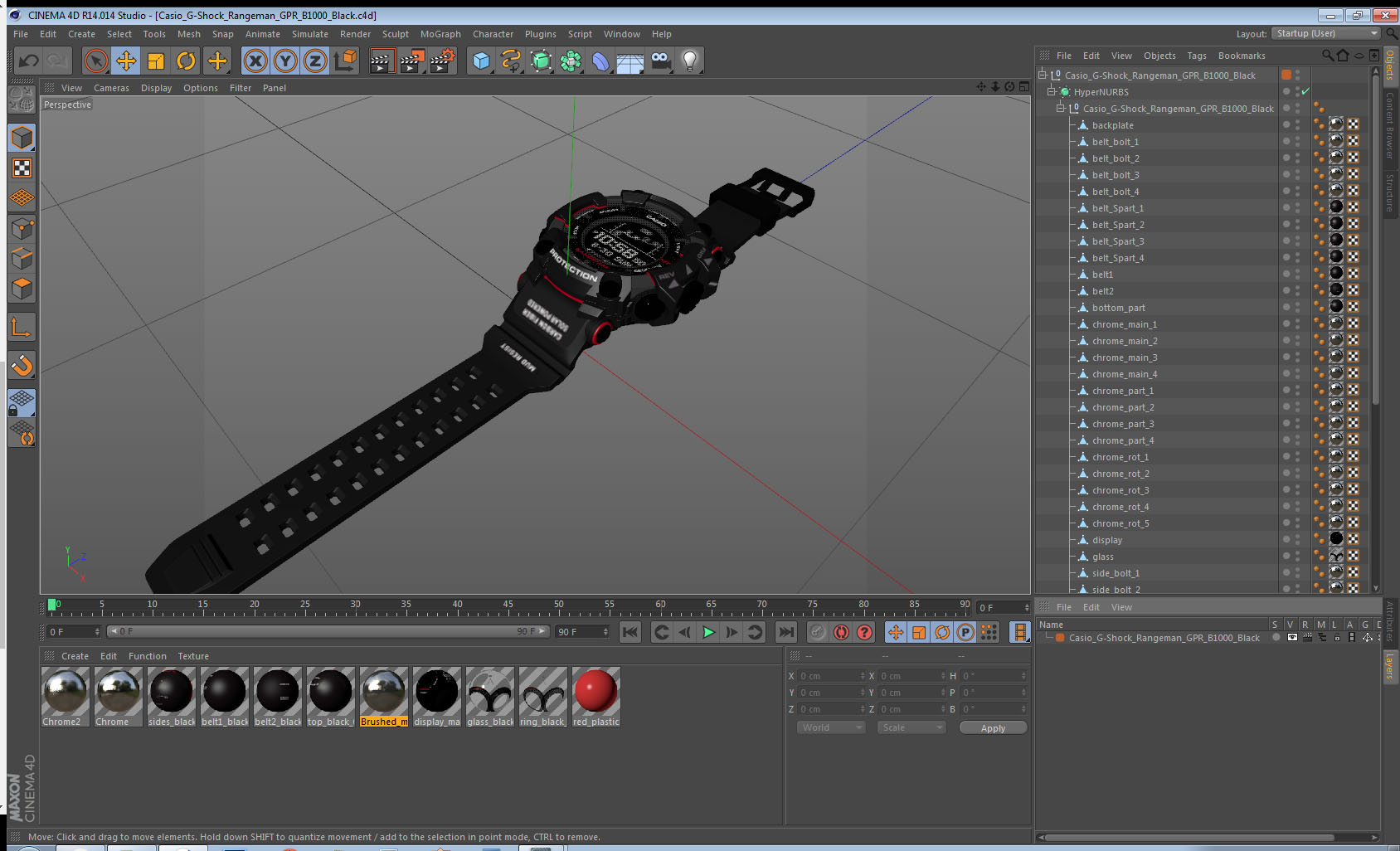1400x851 pixels.
Task: Switch to Model mode
Action: (x=22, y=138)
